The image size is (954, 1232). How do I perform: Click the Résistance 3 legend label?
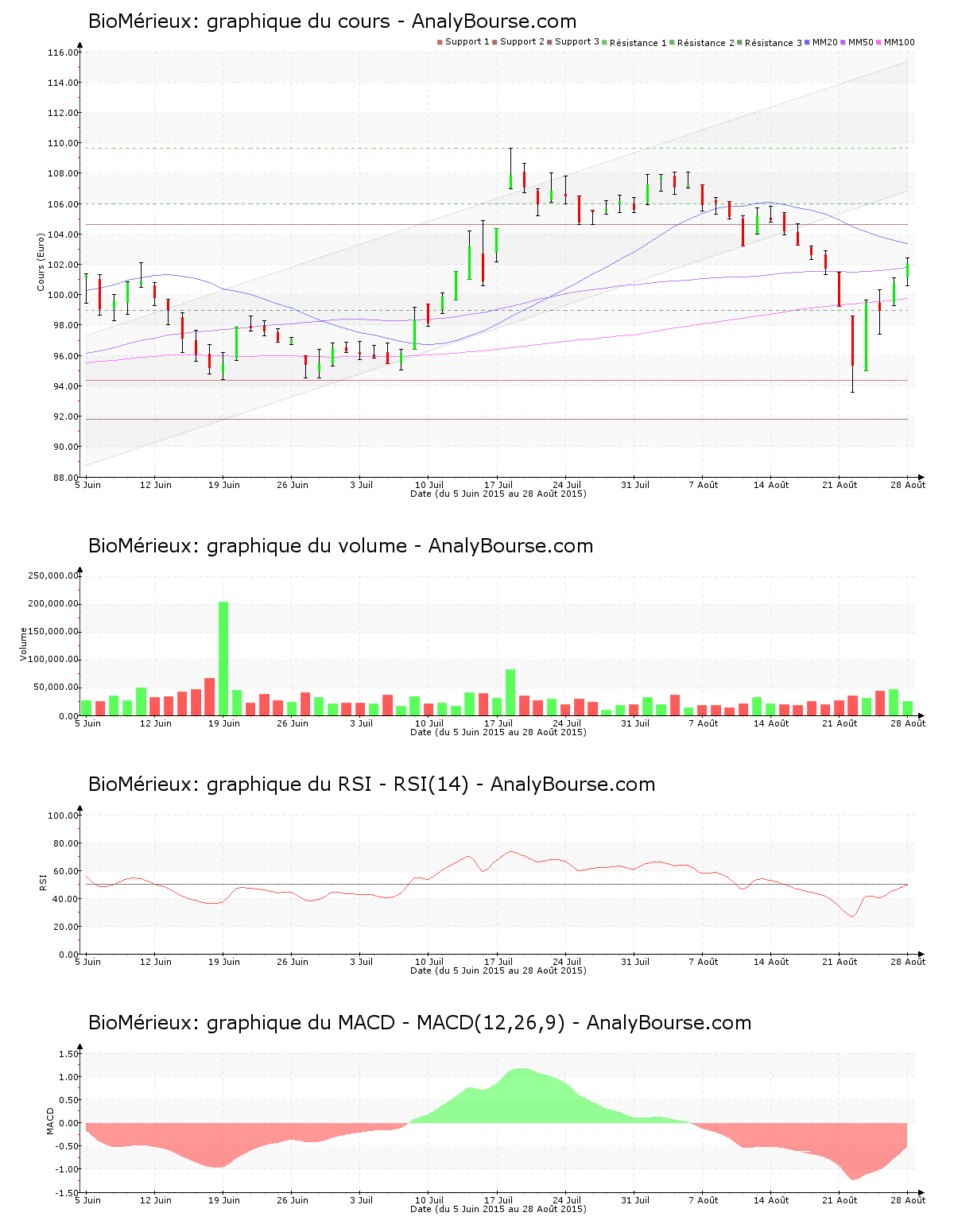point(774,43)
